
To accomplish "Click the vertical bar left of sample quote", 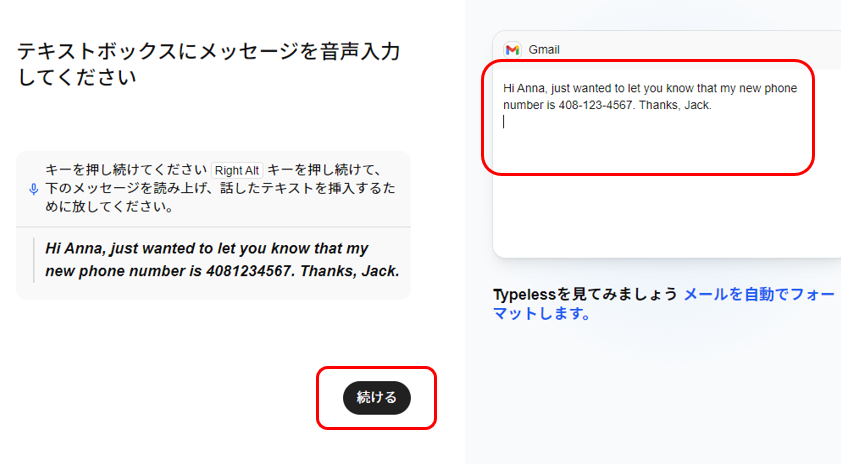I will click(33, 260).
